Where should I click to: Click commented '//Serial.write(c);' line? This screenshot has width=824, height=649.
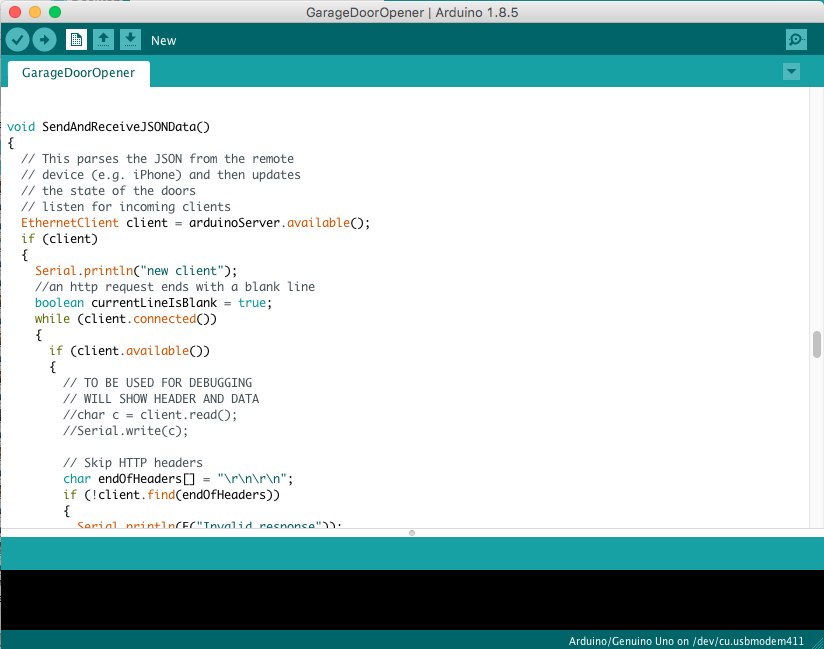126,430
